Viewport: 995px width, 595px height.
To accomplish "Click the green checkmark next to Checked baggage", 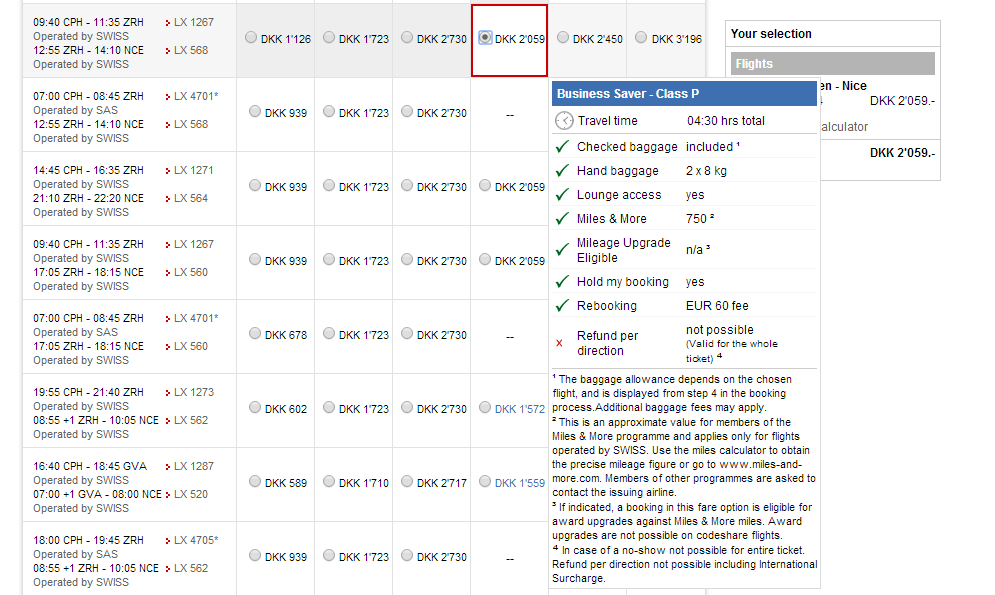I will [x=563, y=146].
